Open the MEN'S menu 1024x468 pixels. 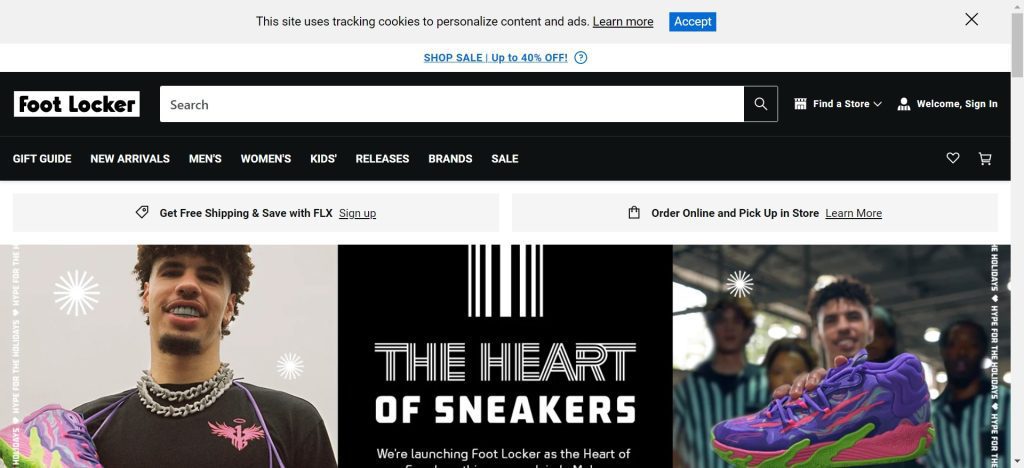(x=205, y=159)
